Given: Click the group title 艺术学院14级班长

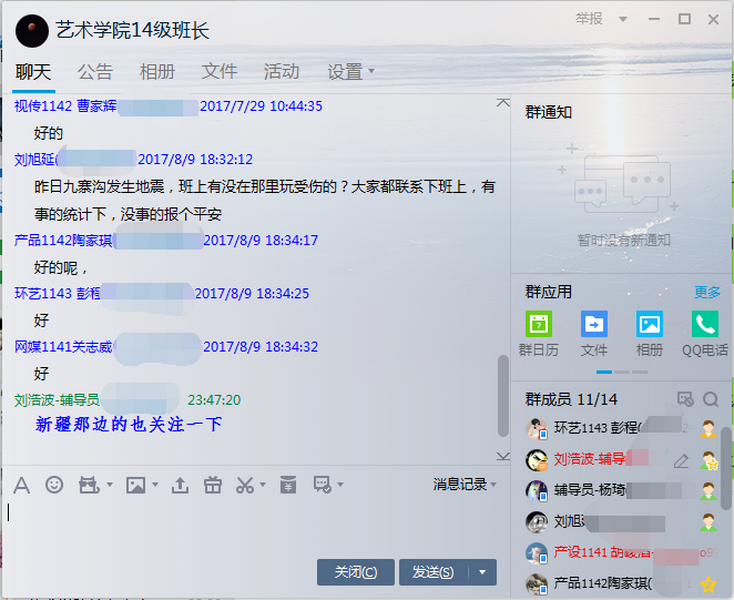Looking at the screenshot, I should [132, 31].
